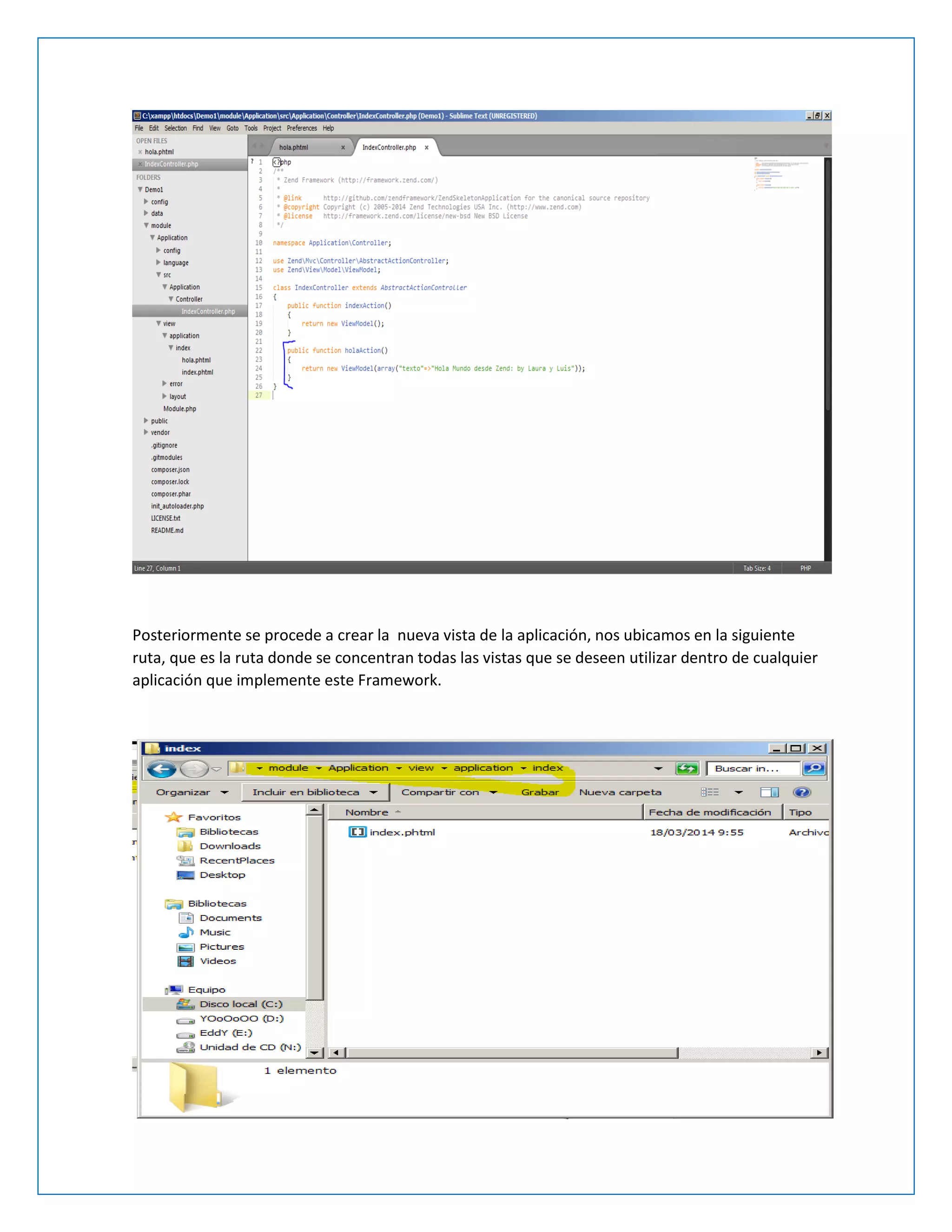Viewport: 952px width, 1232px height.
Task: Click the horizontal scrollbar in file list
Action: (512, 1053)
